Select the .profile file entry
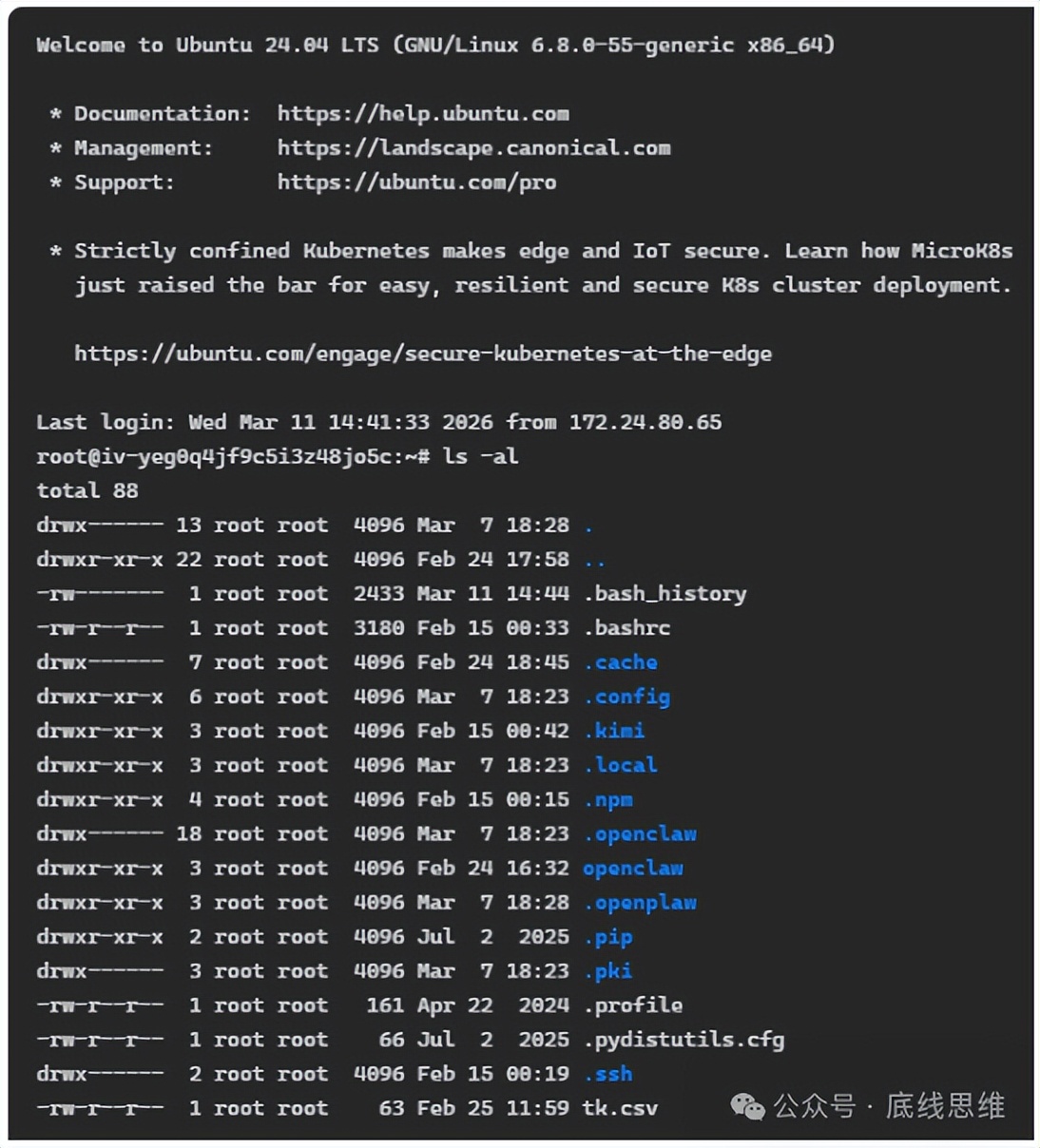Screen dimensions: 1040x1148 (633, 1005)
